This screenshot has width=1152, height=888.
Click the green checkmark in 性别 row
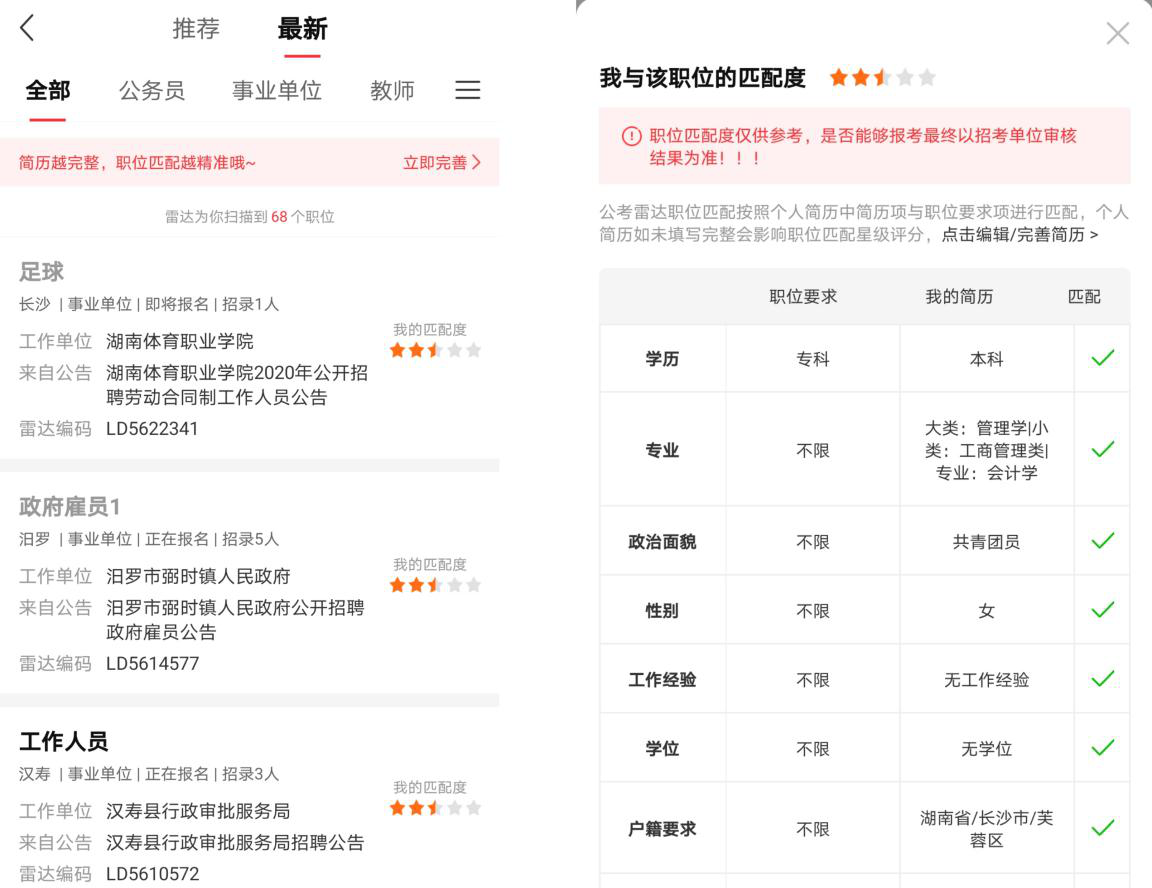(1102, 610)
